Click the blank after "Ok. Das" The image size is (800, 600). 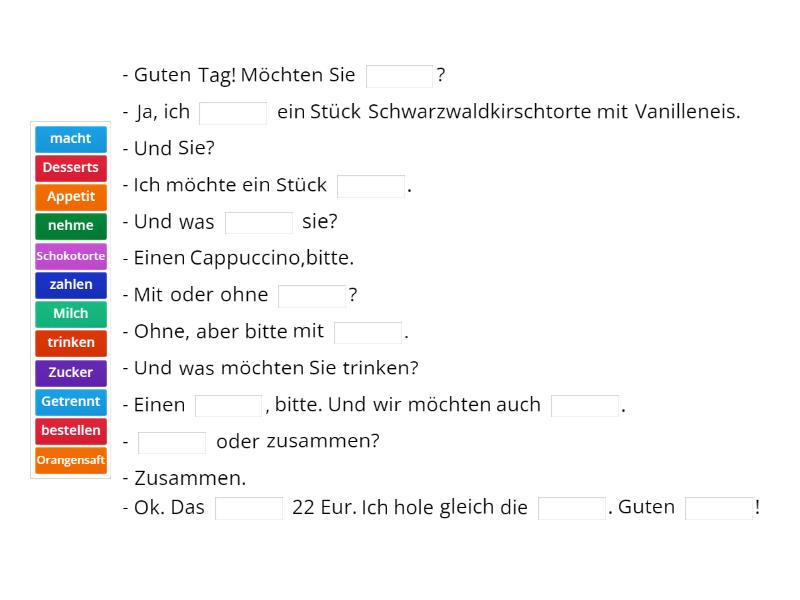click(248, 507)
